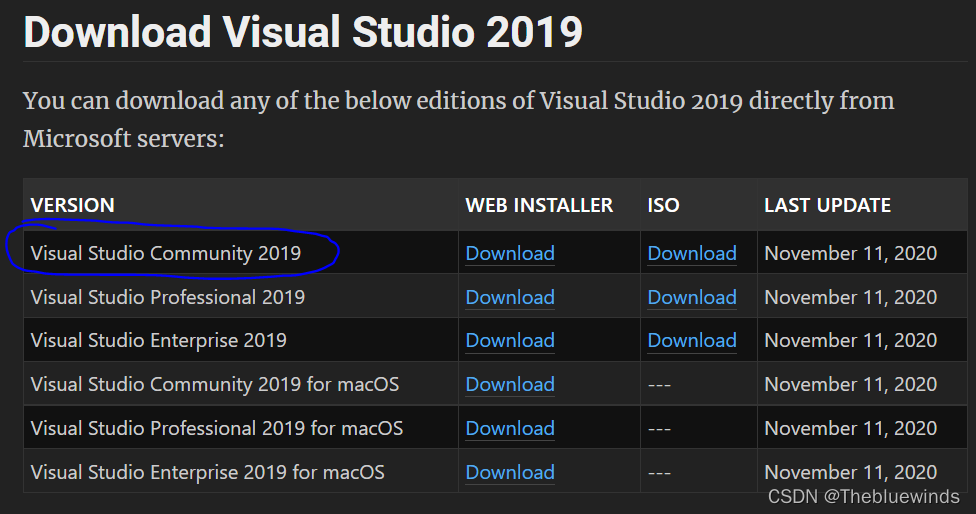Viewport: 976px width, 514px height.
Task: Click the 'Download Visual Studio 2019' heading
Action: pos(303,32)
